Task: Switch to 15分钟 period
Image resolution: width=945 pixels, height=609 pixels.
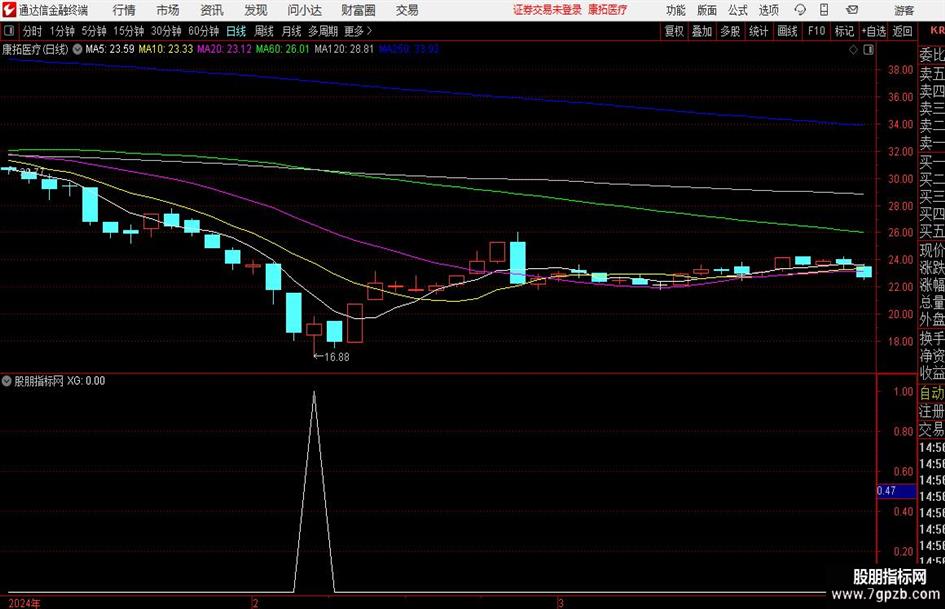Action: pos(129,31)
